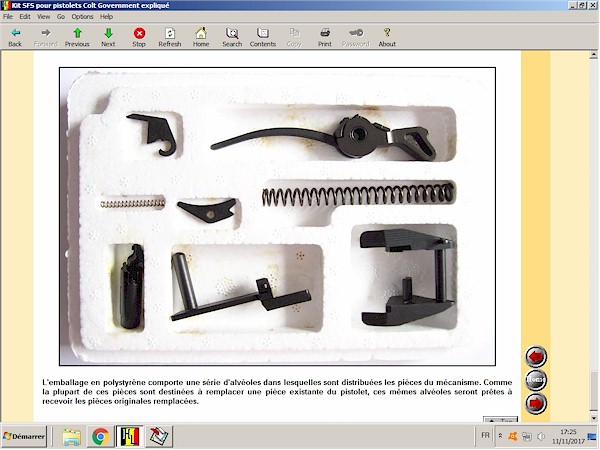
Task: Go to the Previous page
Action: (77, 37)
